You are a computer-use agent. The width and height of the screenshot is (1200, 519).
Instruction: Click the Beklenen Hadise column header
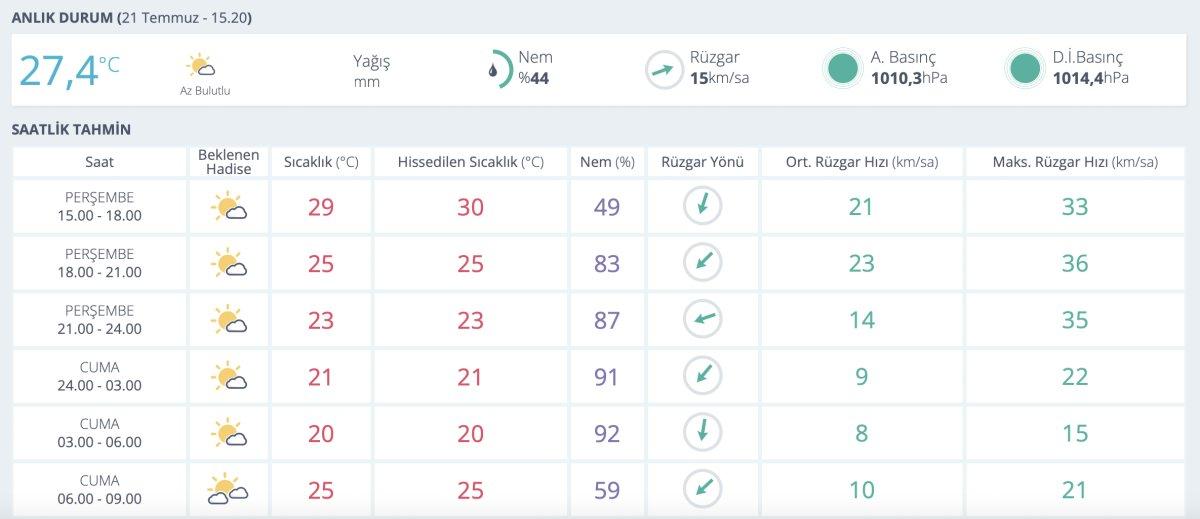tap(229, 162)
